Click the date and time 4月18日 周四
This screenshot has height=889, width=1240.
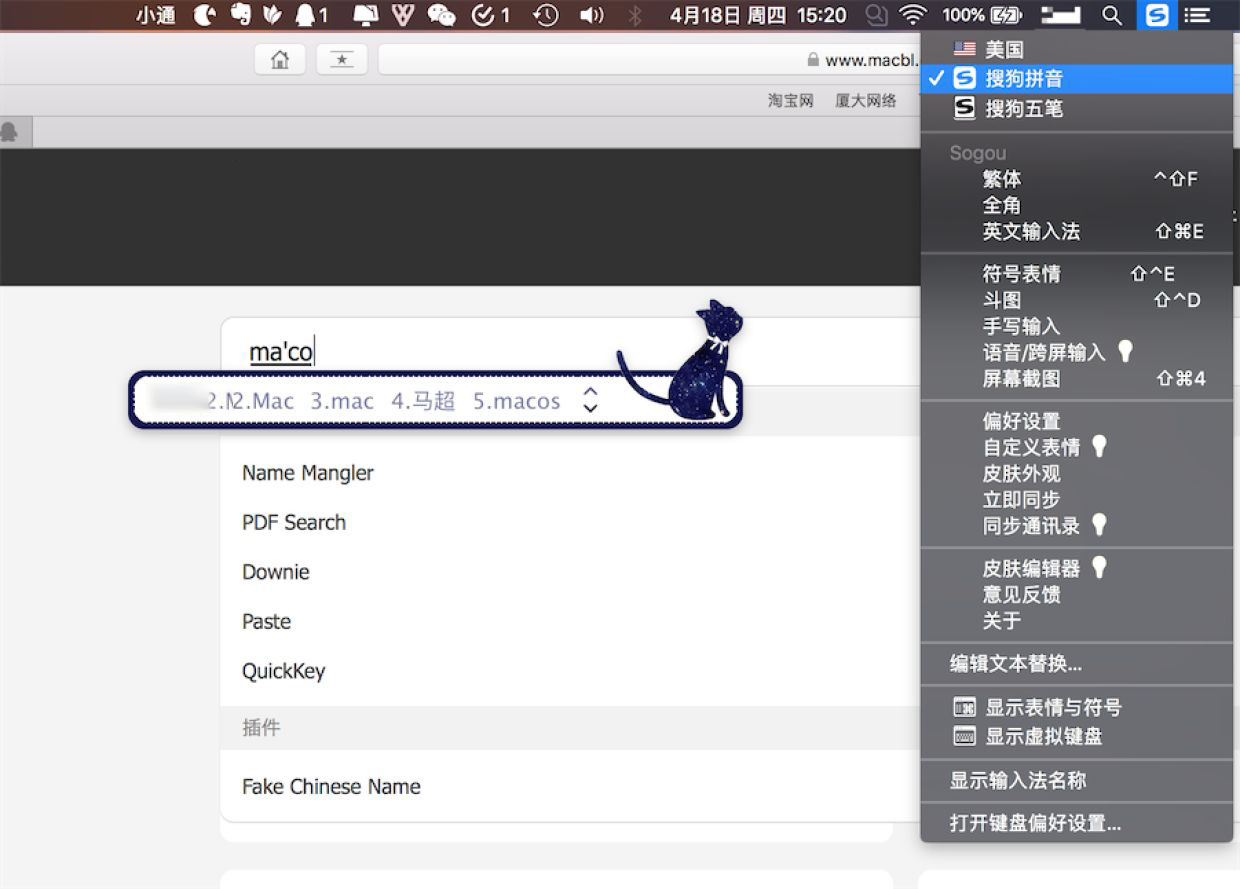point(758,15)
